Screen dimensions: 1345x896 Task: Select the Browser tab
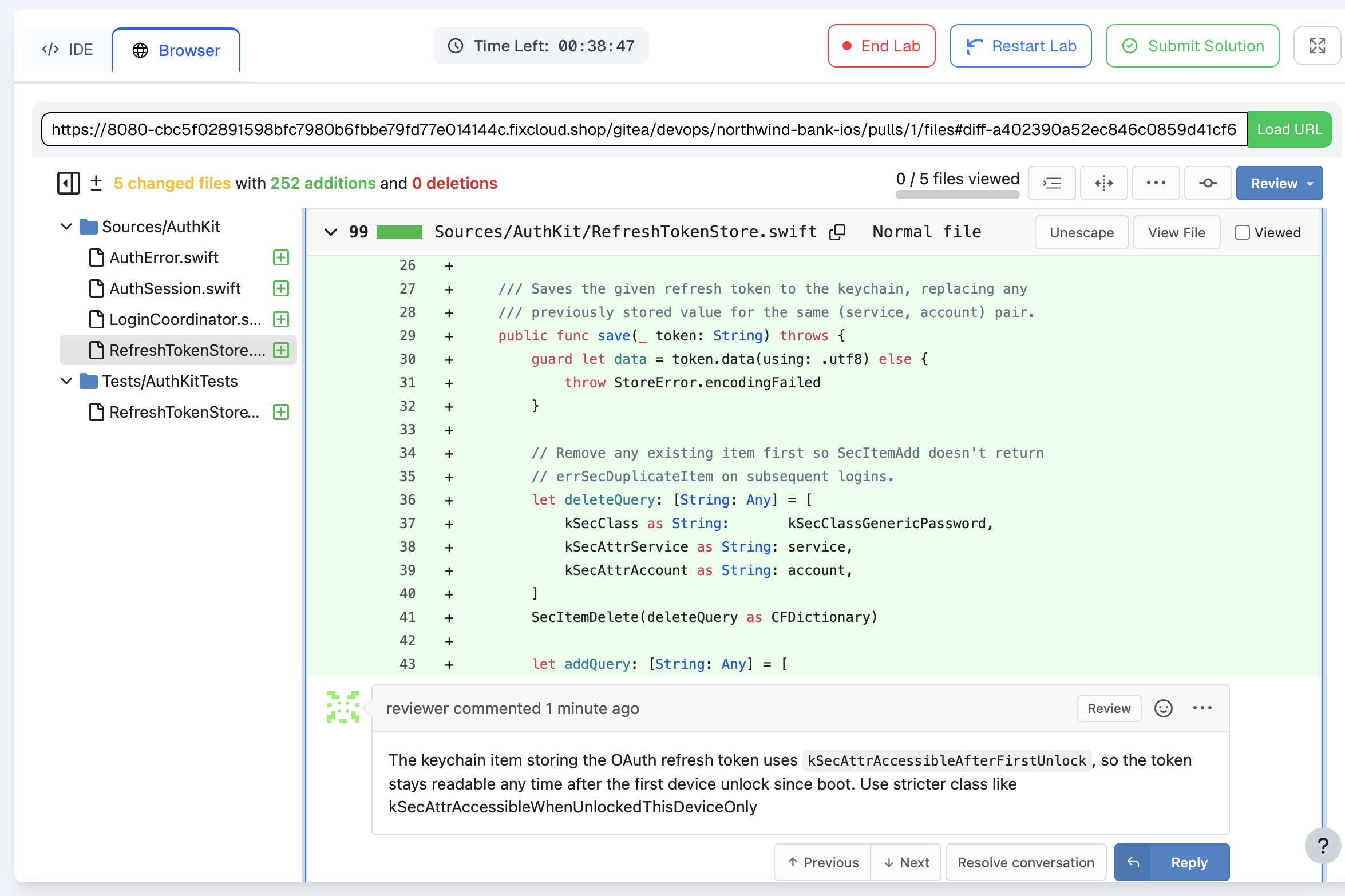pos(176,51)
